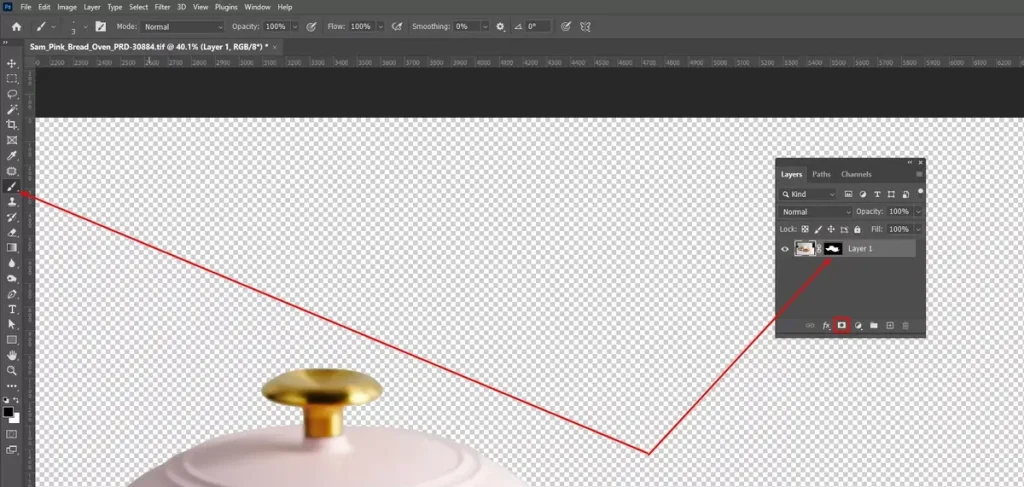The image size is (1024, 487).
Task: Open Layers panel Opacity dropdown arrow
Action: [918, 212]
